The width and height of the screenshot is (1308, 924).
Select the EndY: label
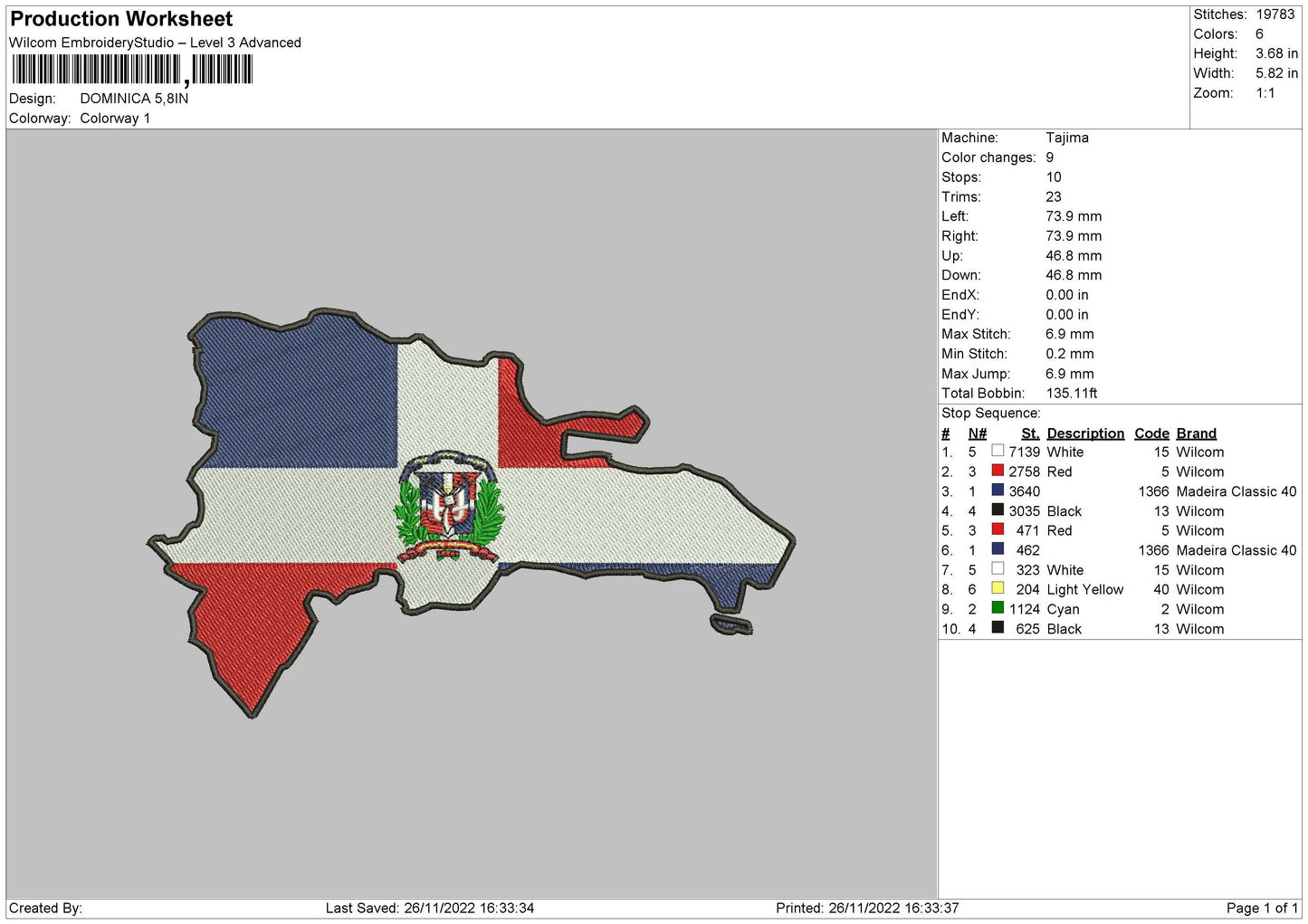tap(960, 315)
